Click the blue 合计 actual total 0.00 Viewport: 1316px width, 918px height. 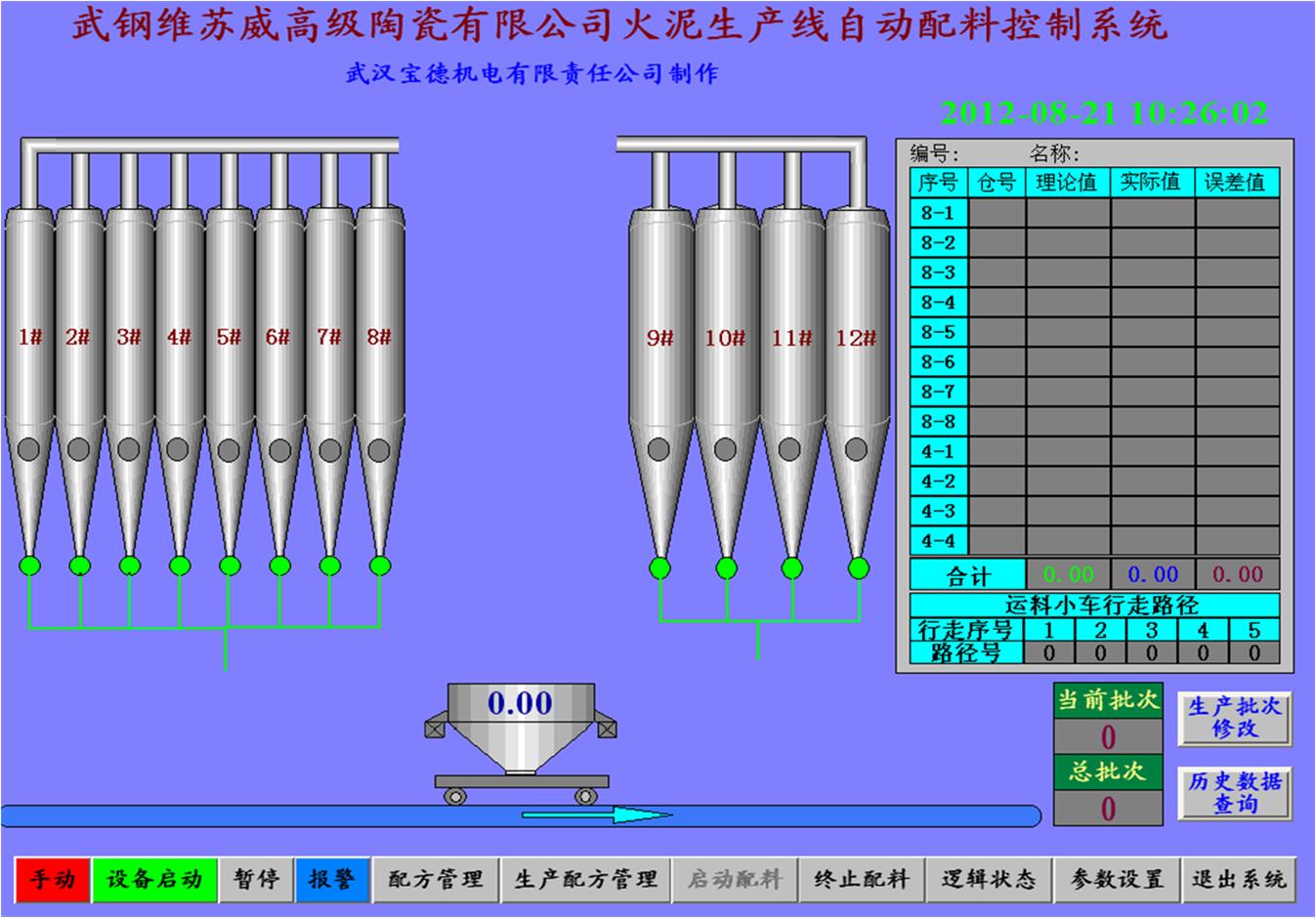click(1153, 574)
